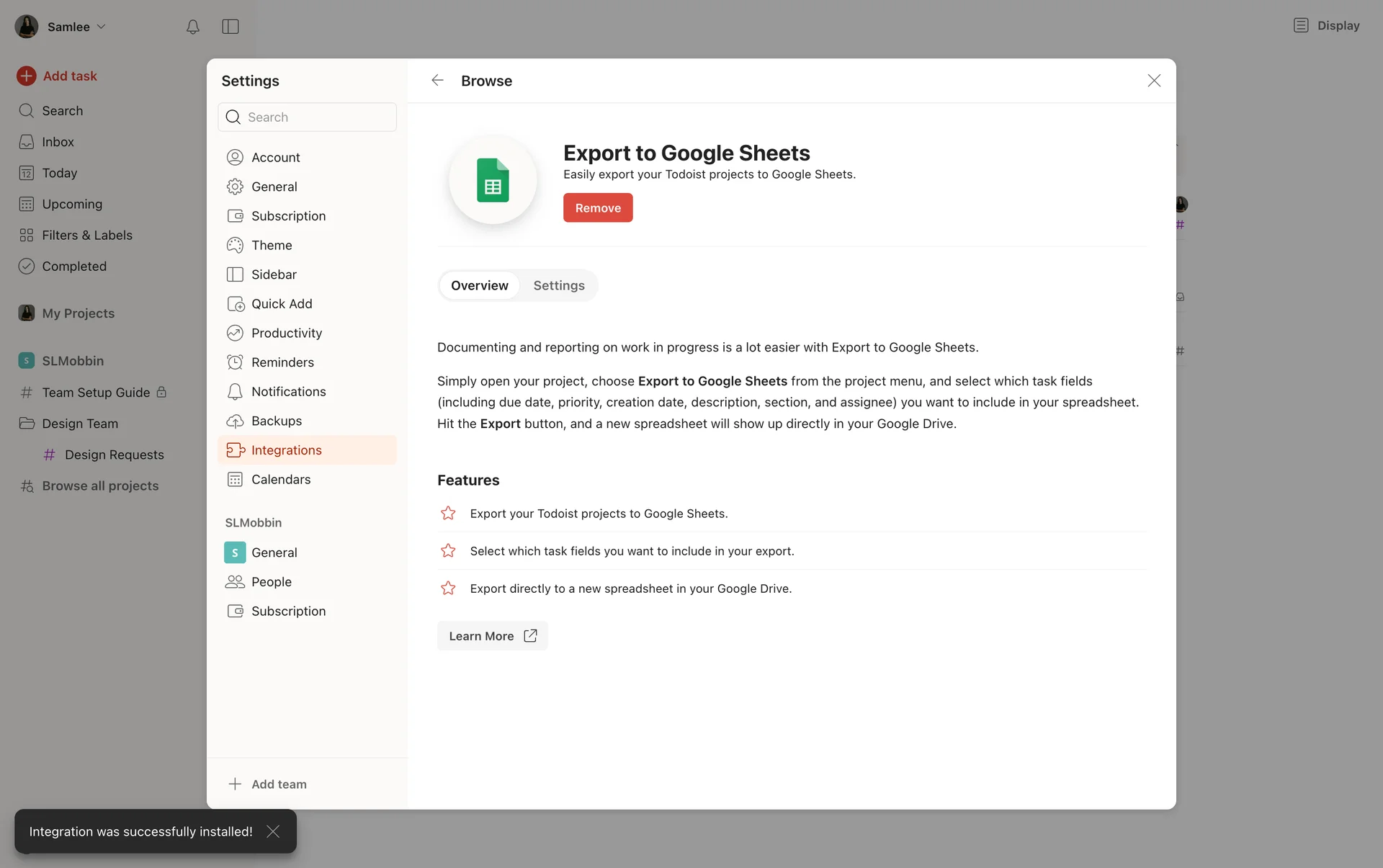Click the settings Search field
This screenshot has height=868, width=1383.
point(317,117)
